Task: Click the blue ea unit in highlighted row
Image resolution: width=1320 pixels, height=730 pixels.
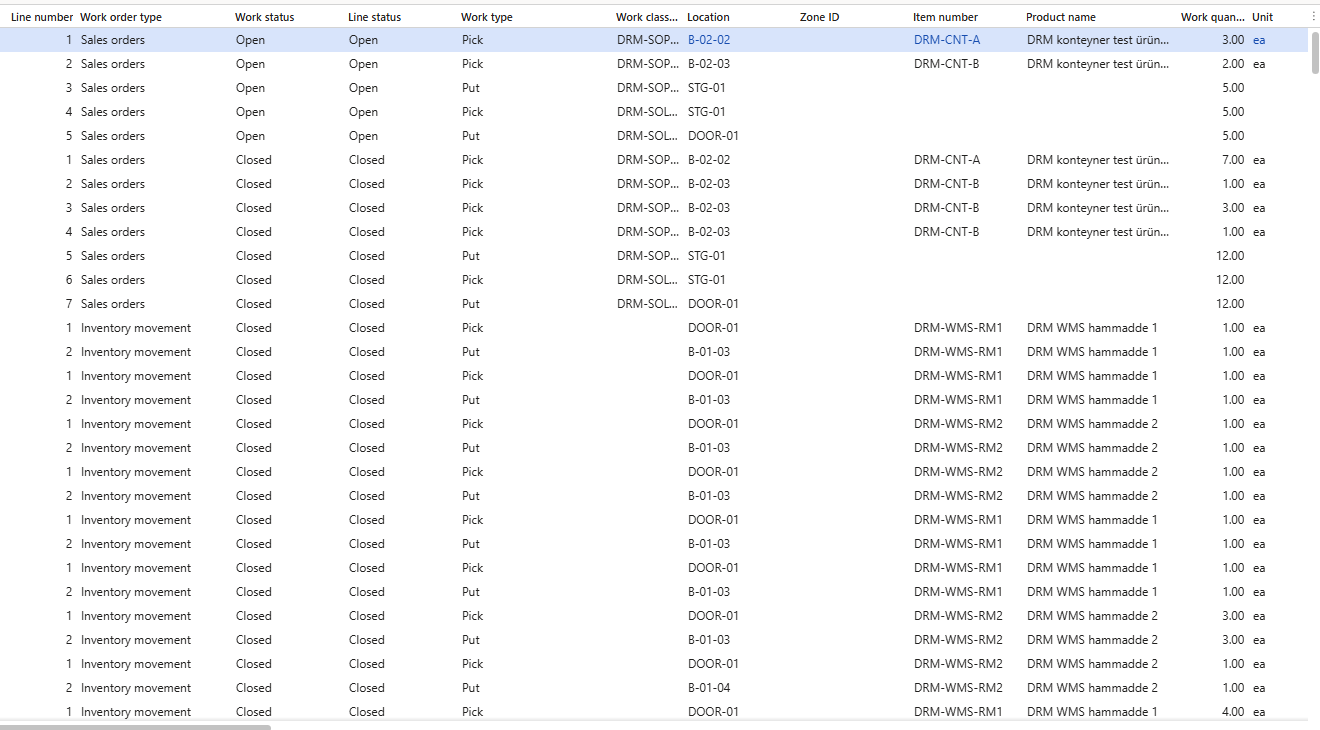Action: click(x=1259, y=40)
